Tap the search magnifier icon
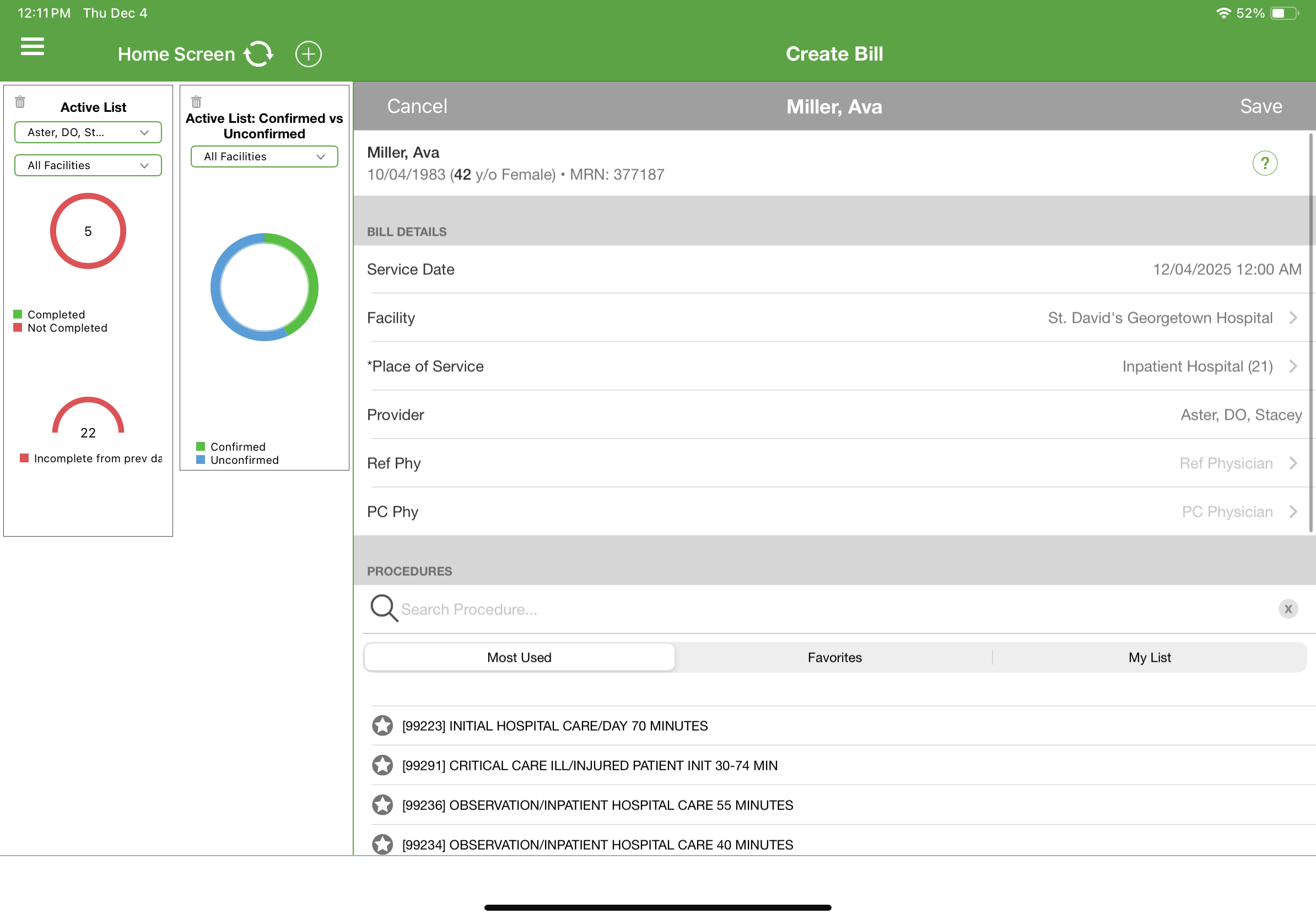 pos(384,608)
